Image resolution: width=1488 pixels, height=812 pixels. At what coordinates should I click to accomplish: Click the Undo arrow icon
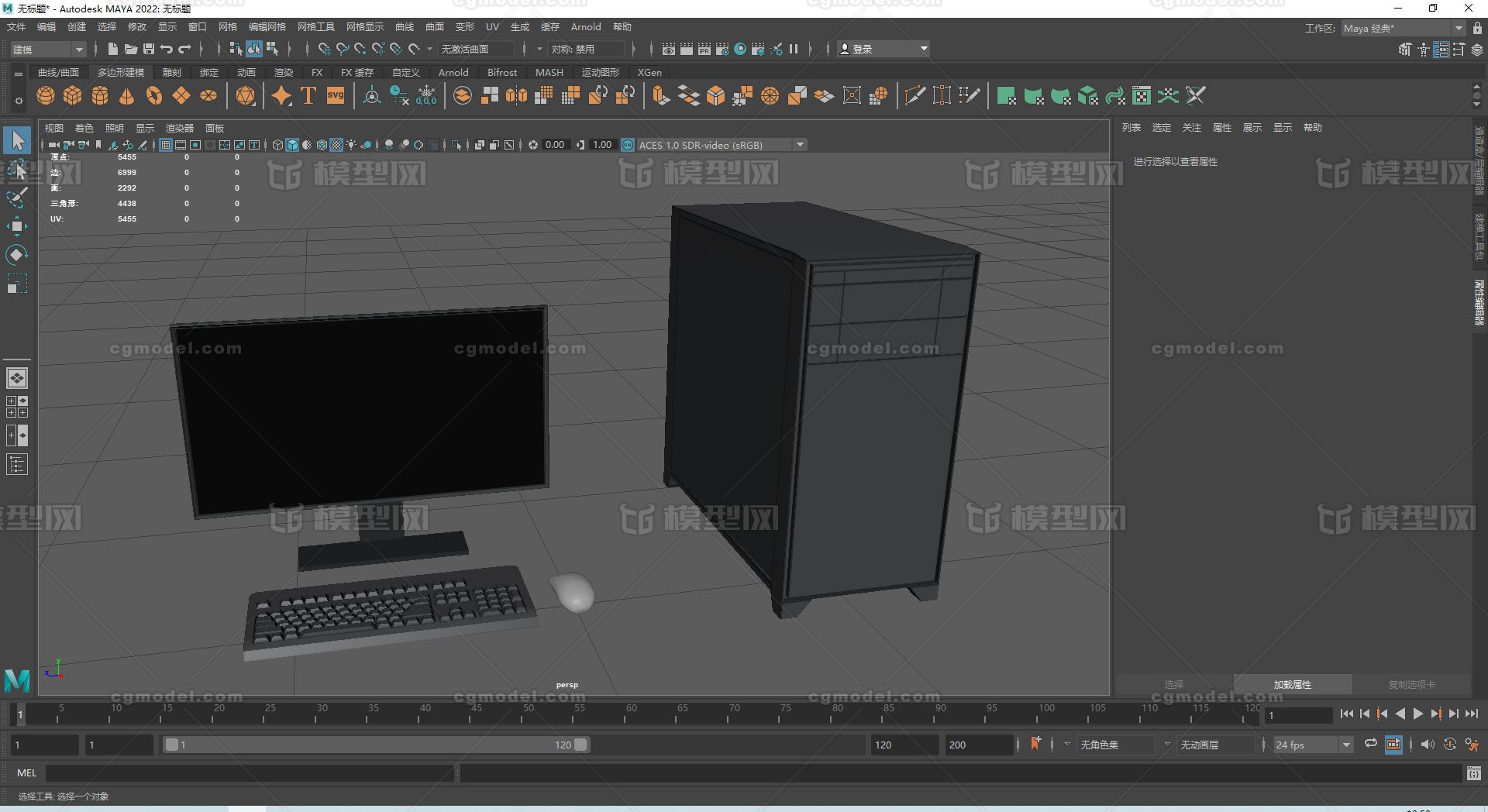tap(167, 49)
